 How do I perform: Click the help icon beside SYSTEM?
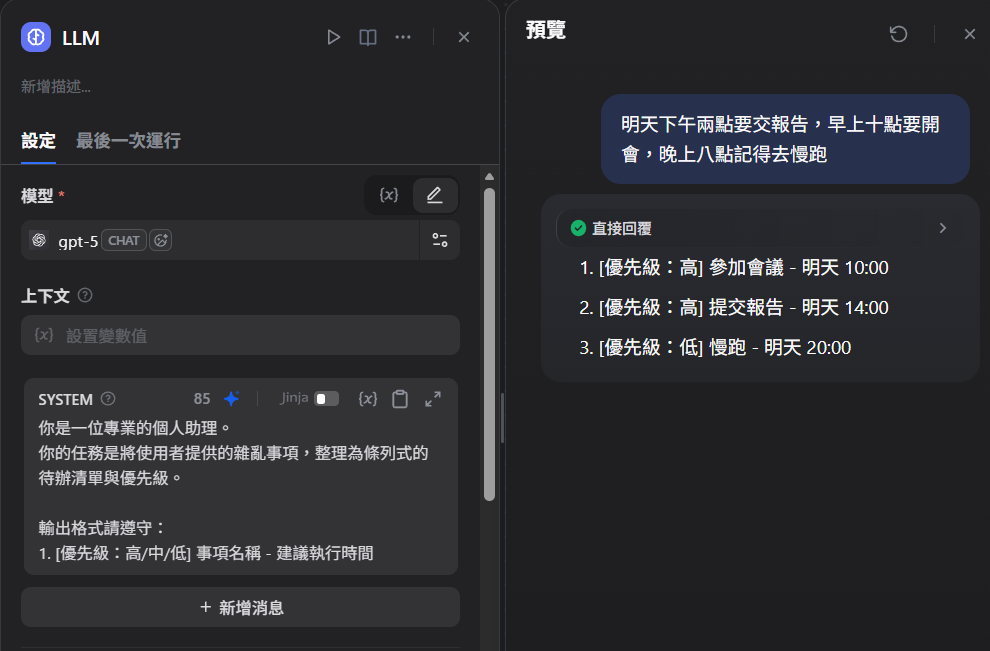coord(108,398)
